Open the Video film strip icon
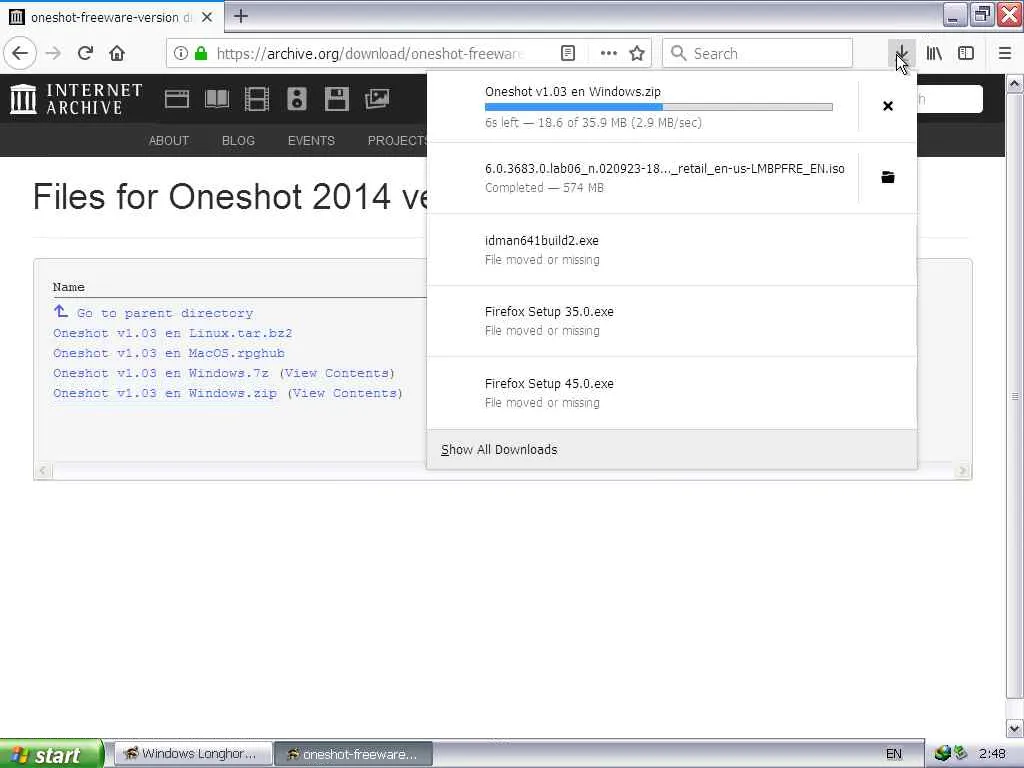The height and width of the screenshot is (768, 1024). pos(257,99)
